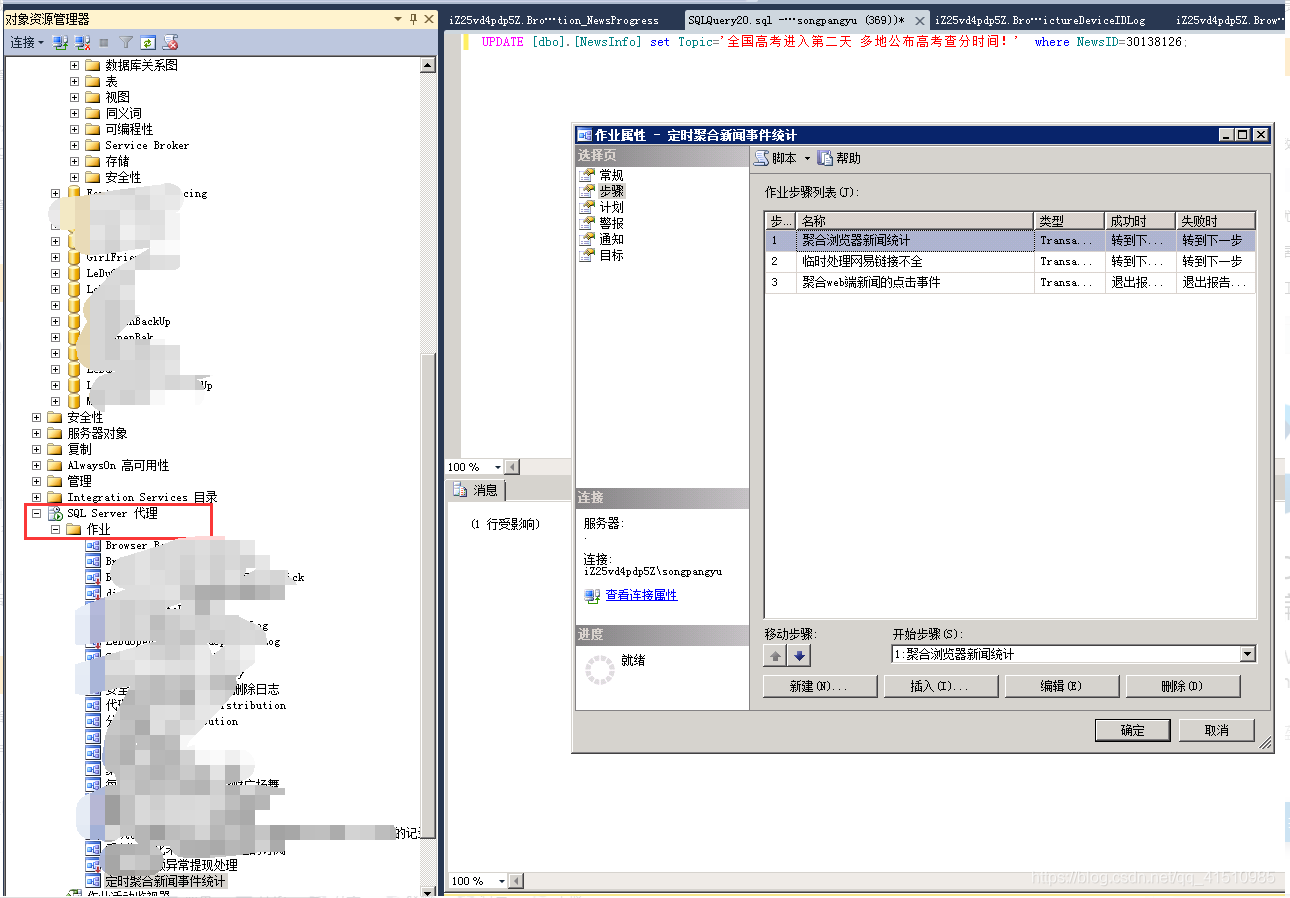Screen dimensions: 1290x898
Task: Click the connection properties icon beside 查看连接属性
Action: pyautogui.click(x=592, y=595)
